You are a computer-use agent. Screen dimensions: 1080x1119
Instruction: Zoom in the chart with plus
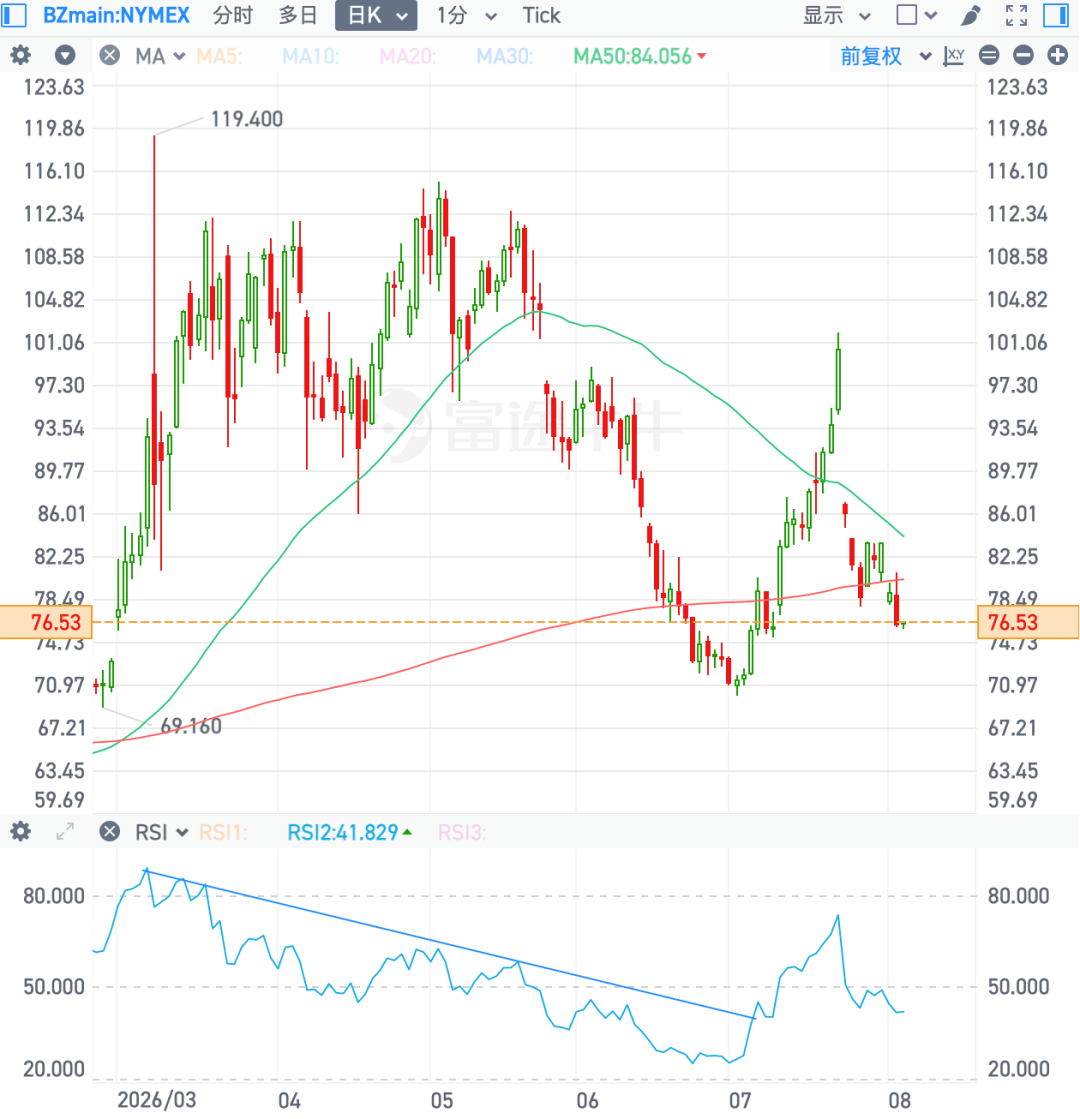(x=1058, y=55)
